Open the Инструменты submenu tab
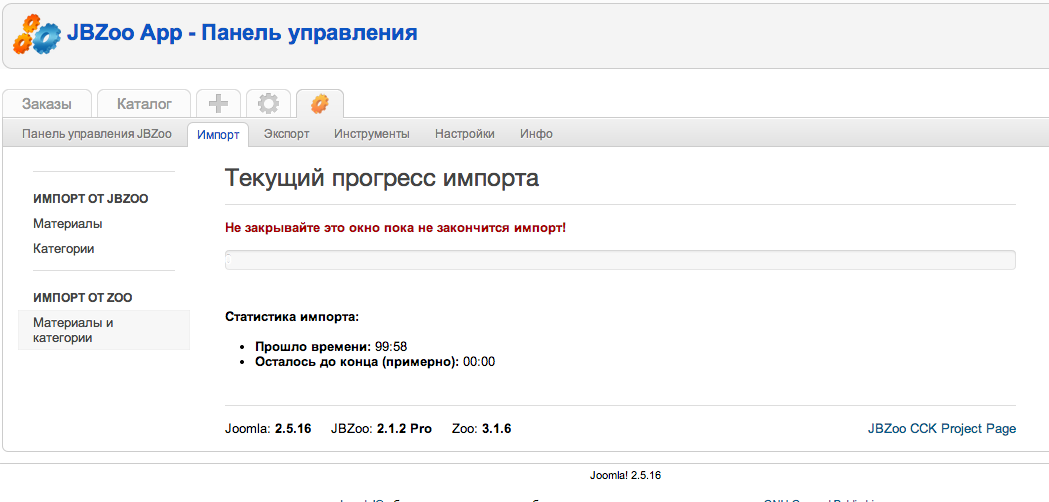Image resolution: width=1049 pixels, height=502 pixels. click(x=372, y=134)
